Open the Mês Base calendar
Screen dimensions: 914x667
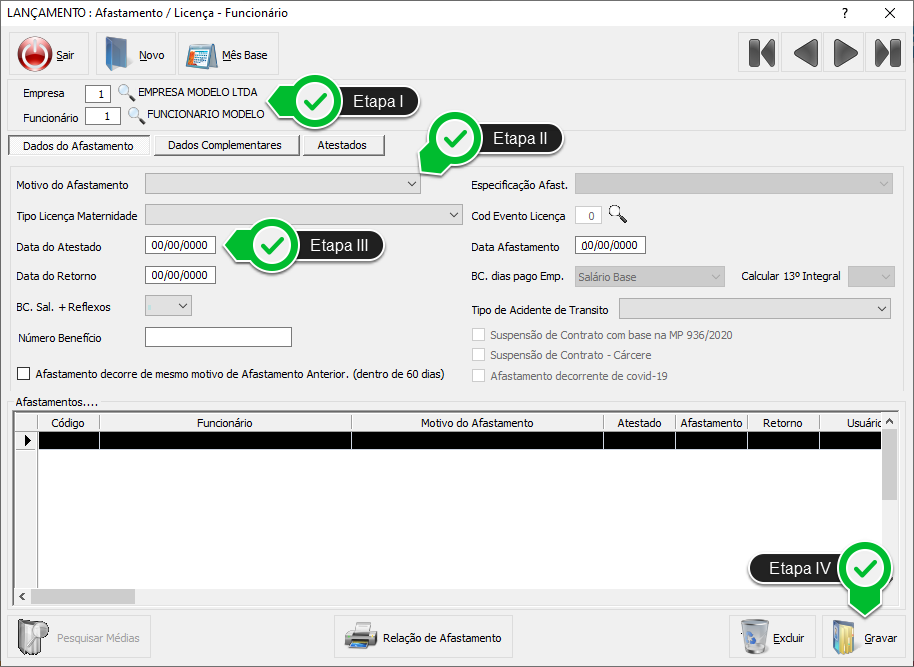click(228, 54)
